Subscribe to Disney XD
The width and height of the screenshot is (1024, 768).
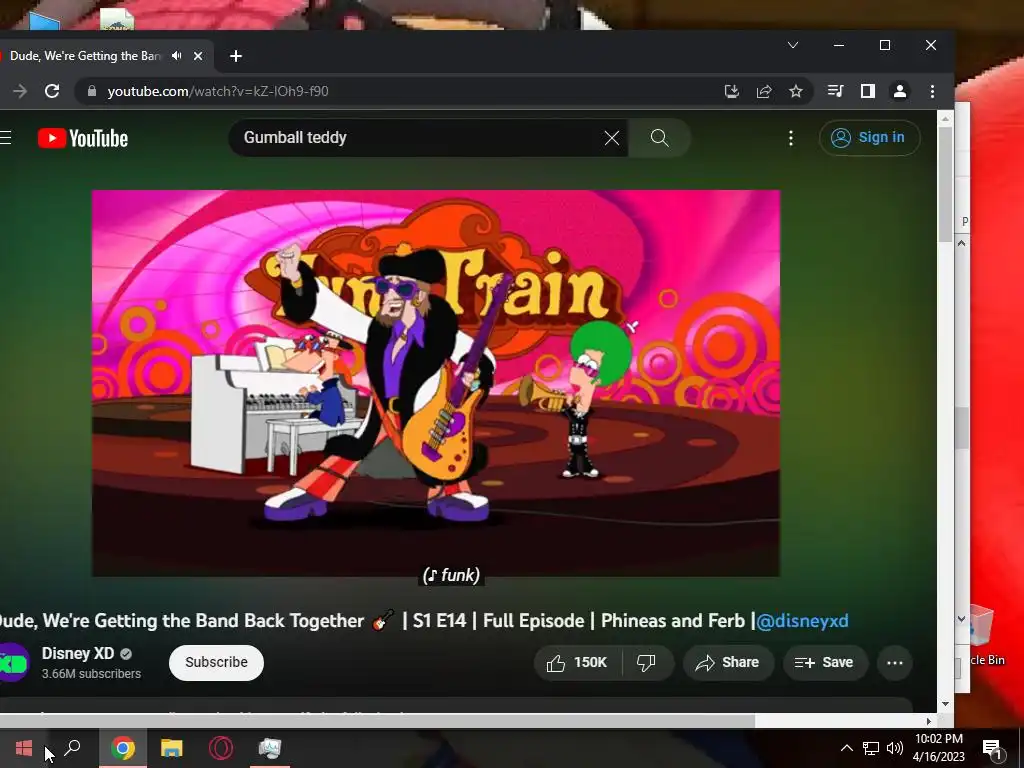[x=216, y=662]
